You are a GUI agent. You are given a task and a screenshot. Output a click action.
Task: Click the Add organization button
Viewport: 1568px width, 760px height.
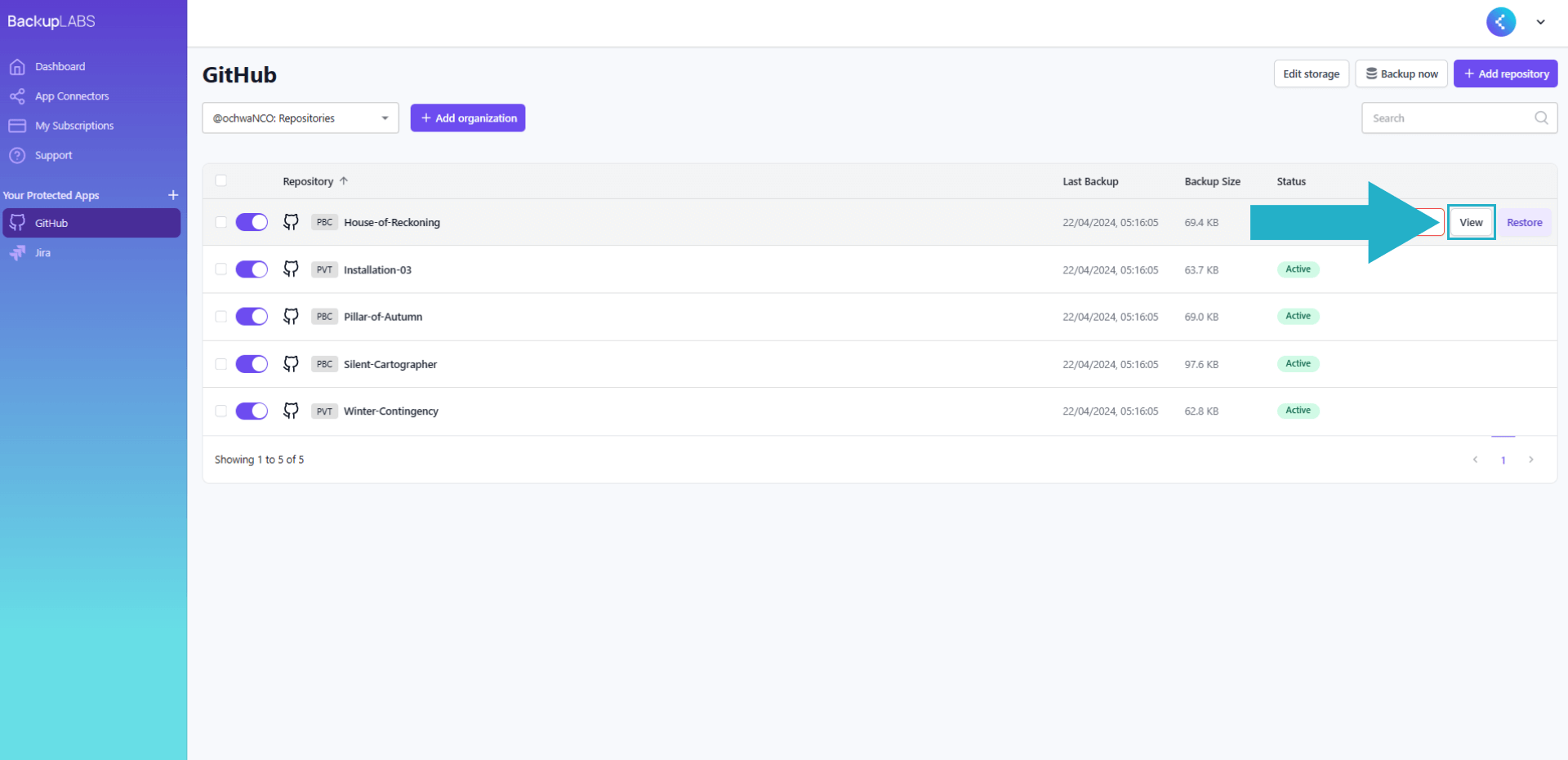468,118
